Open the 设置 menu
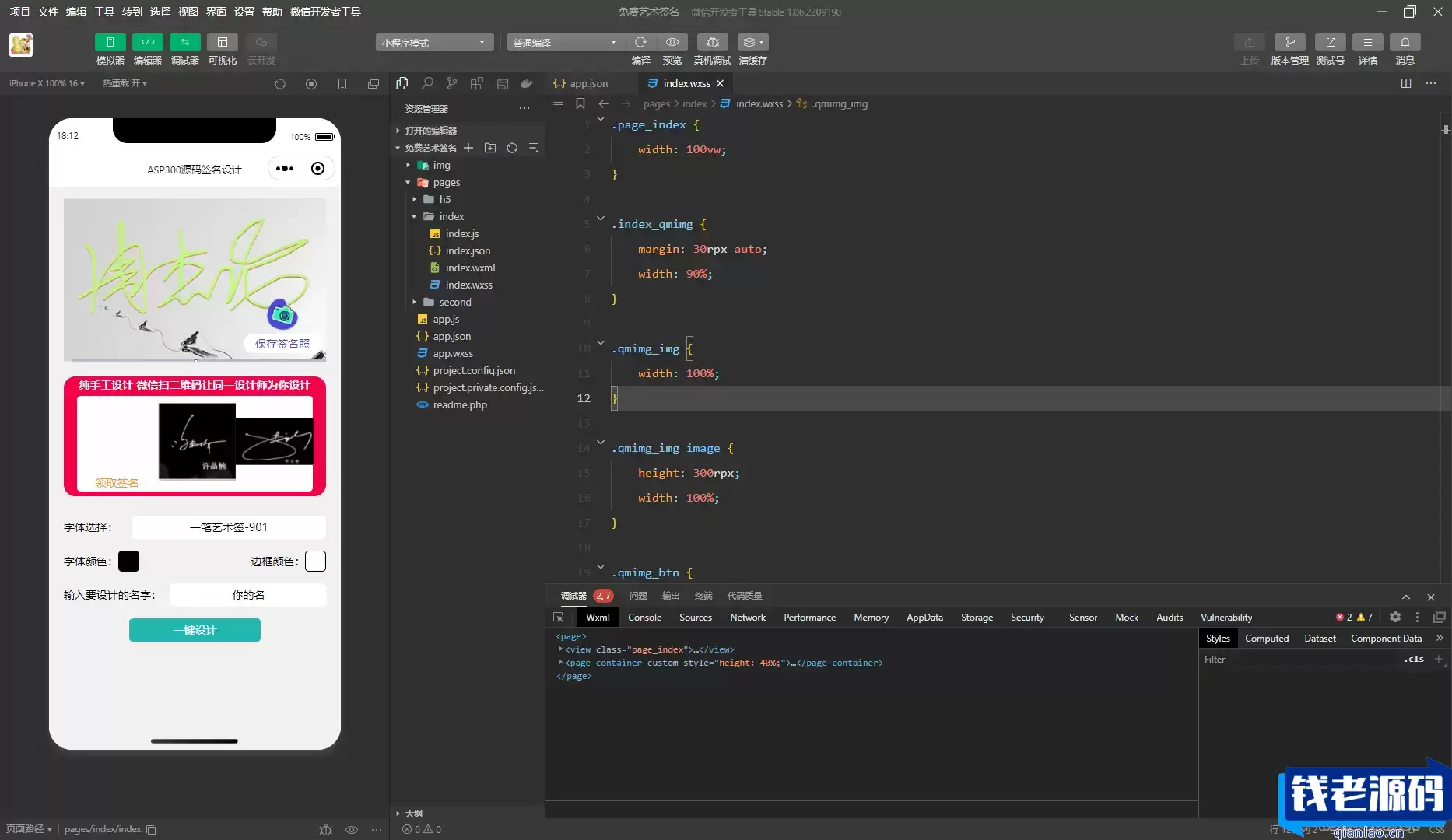The image size is (1452, 840). (244, 12)
